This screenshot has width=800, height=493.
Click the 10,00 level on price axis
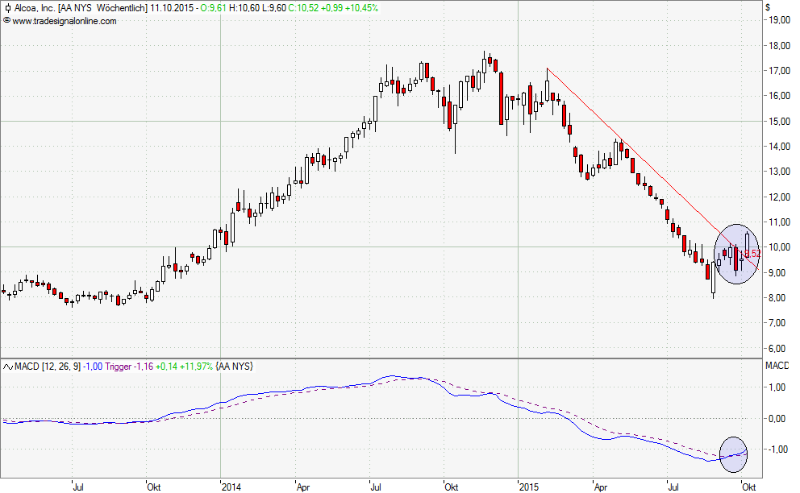[x=778, y=247]
